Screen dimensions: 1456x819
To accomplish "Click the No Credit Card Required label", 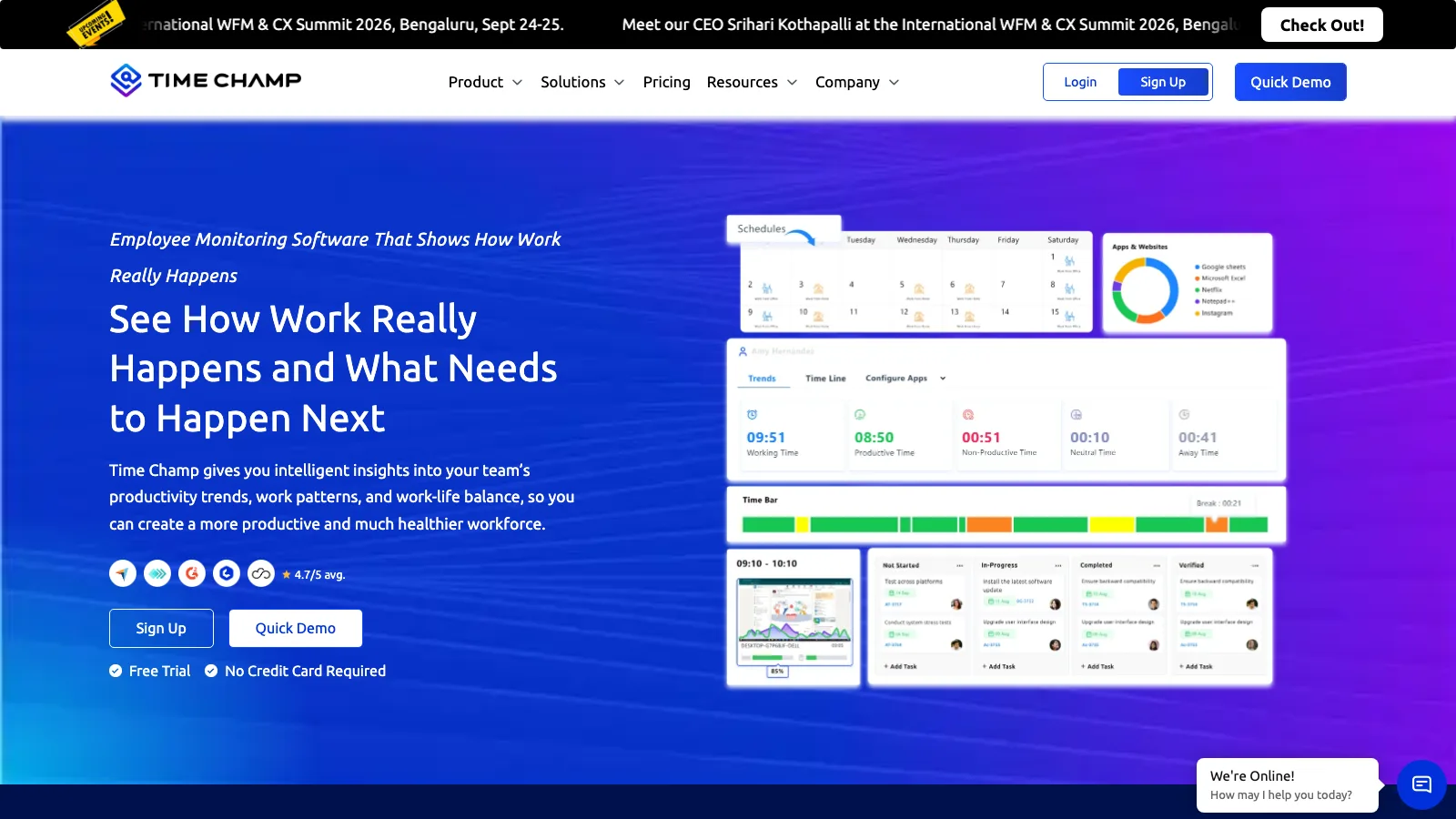I will click(305, 671).
